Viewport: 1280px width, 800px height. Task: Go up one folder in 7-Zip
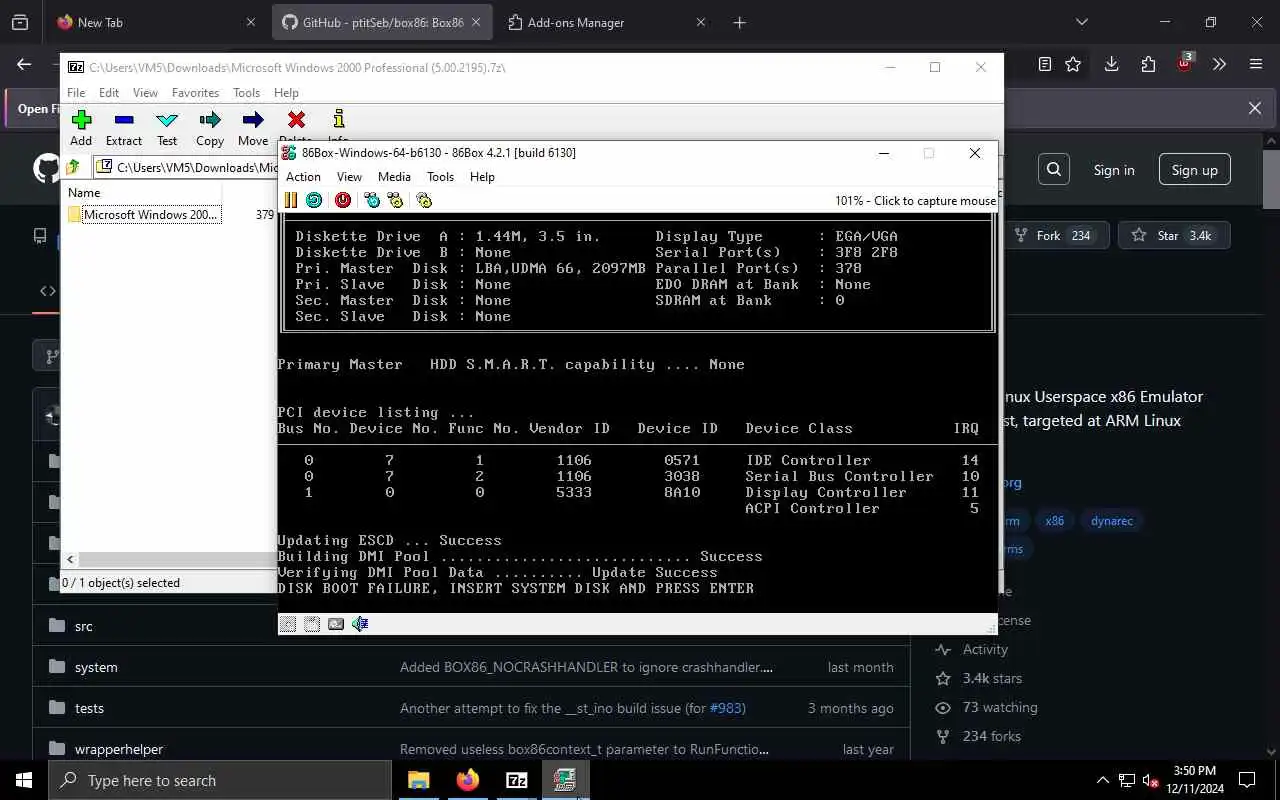[x=73, y=167]
